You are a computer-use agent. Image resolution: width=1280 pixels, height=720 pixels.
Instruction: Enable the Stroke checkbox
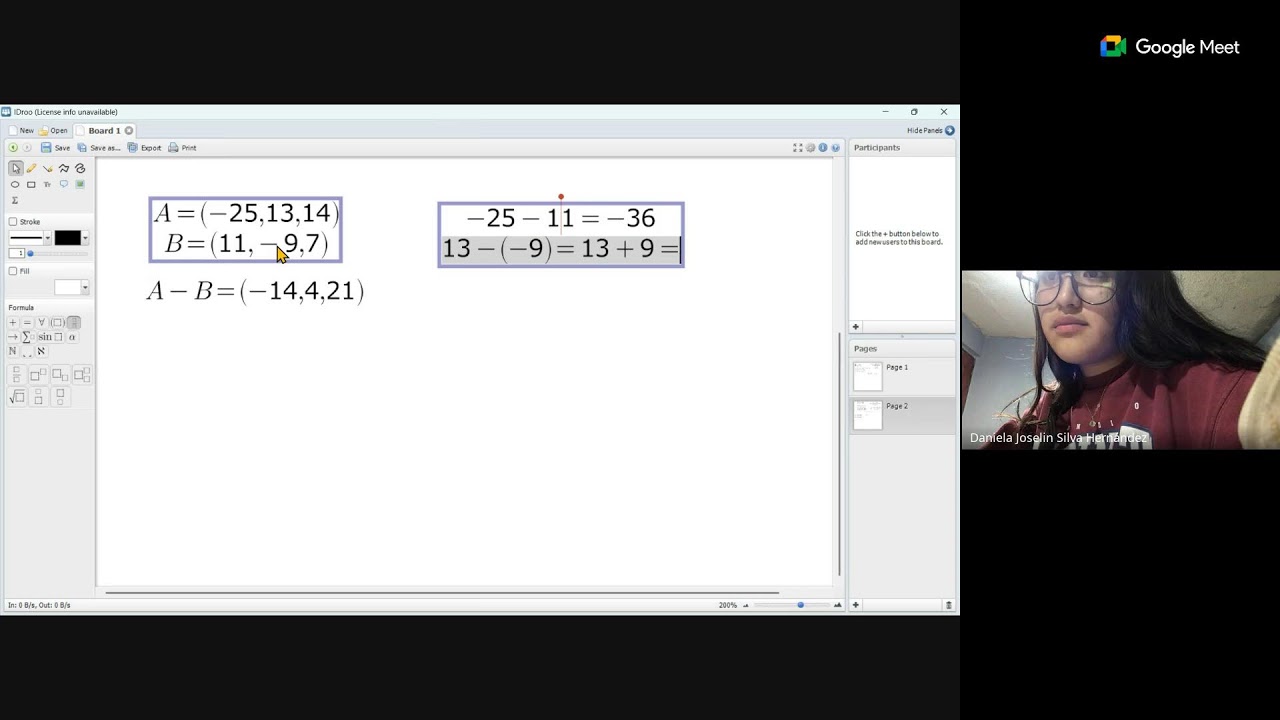point(13,222)
